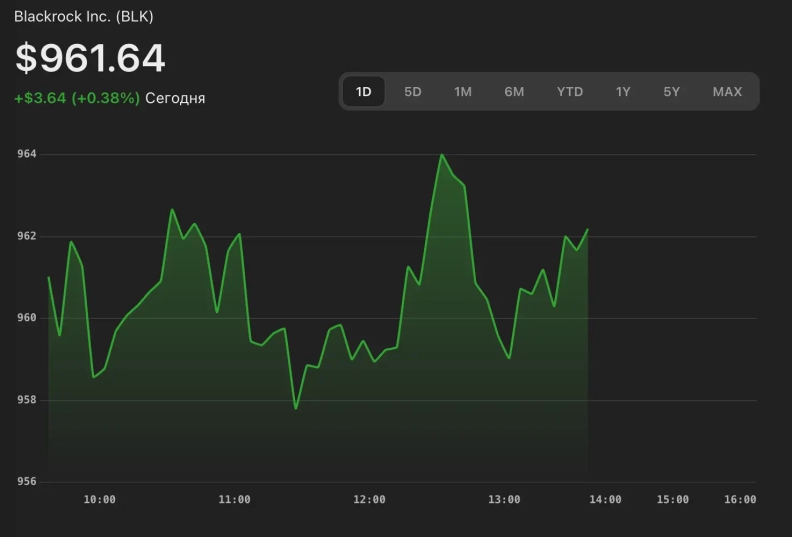Select the 1D time range tab

(364, 92)
